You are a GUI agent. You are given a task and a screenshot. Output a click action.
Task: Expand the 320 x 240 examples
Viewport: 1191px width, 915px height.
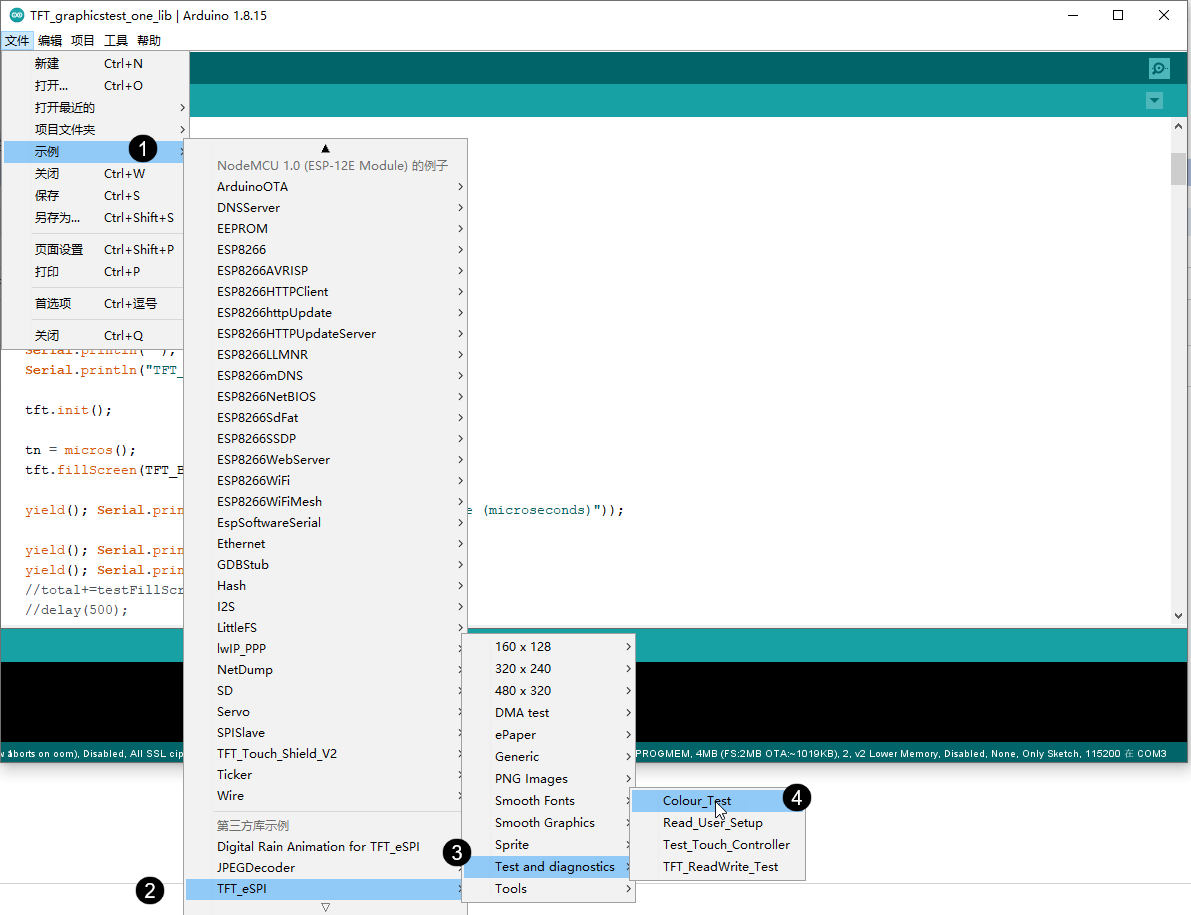pyautogui.click(x=548, y=669)
